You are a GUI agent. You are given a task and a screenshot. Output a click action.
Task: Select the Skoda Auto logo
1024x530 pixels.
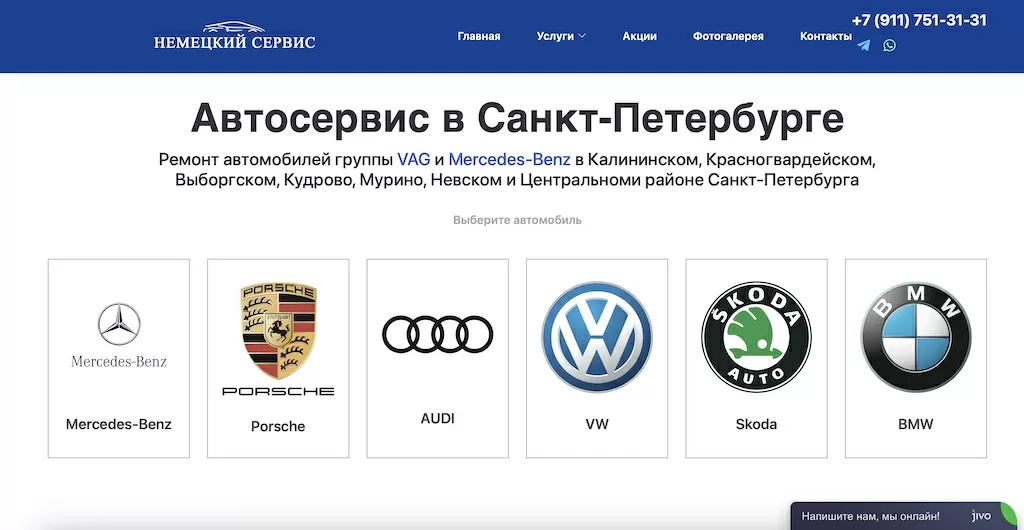[756, 336]
